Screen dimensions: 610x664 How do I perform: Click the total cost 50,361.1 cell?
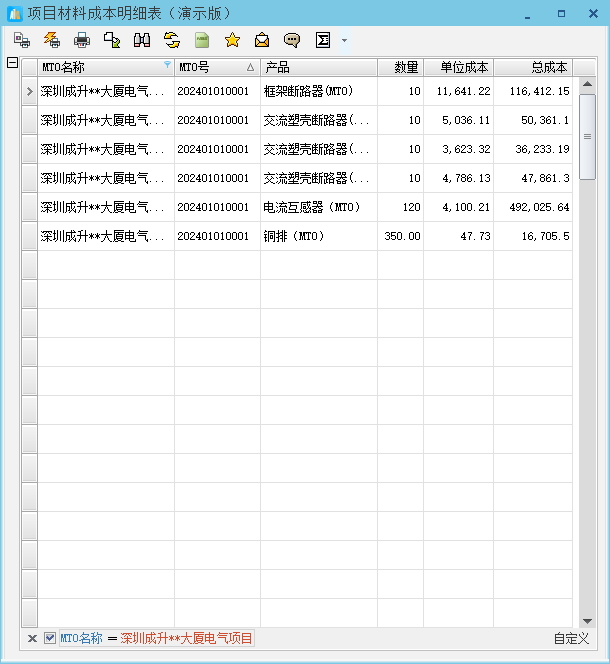coord(533,120)
